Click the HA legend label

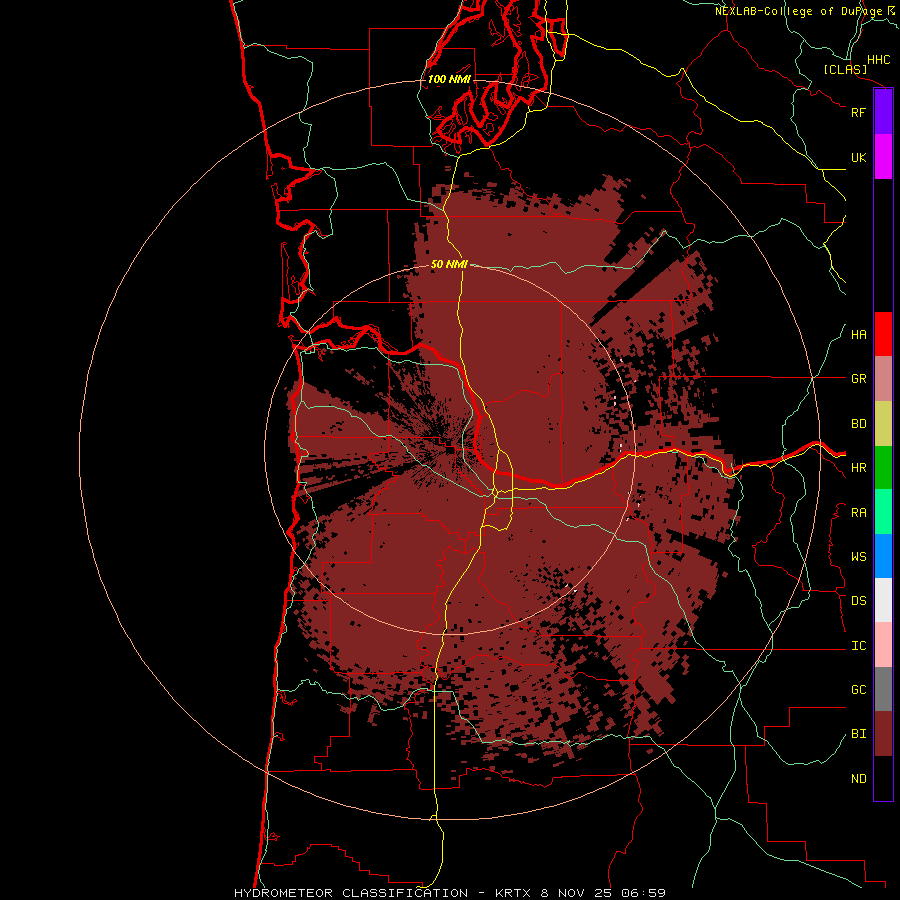tap(858, 335)
